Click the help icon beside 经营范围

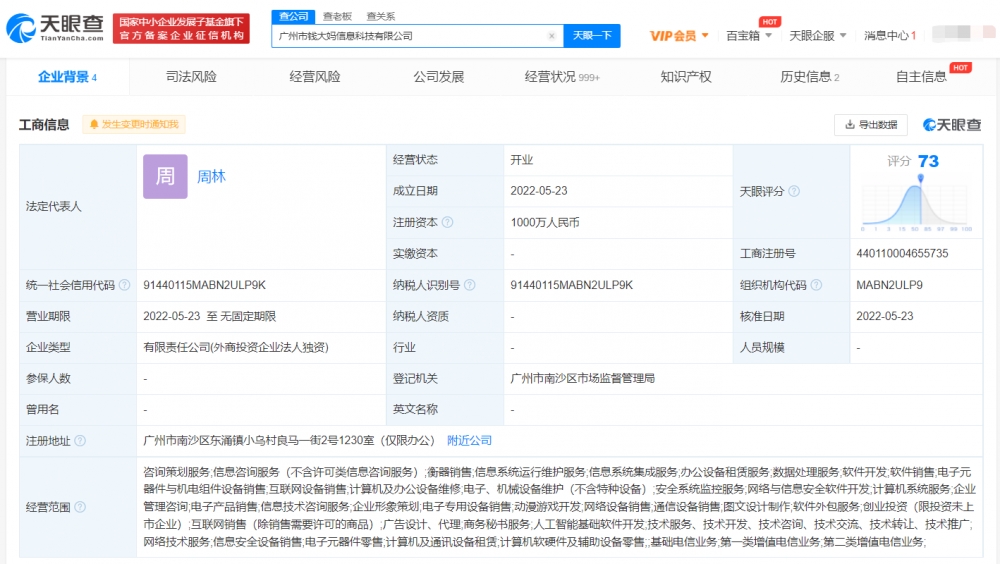[x=80, y=507]
